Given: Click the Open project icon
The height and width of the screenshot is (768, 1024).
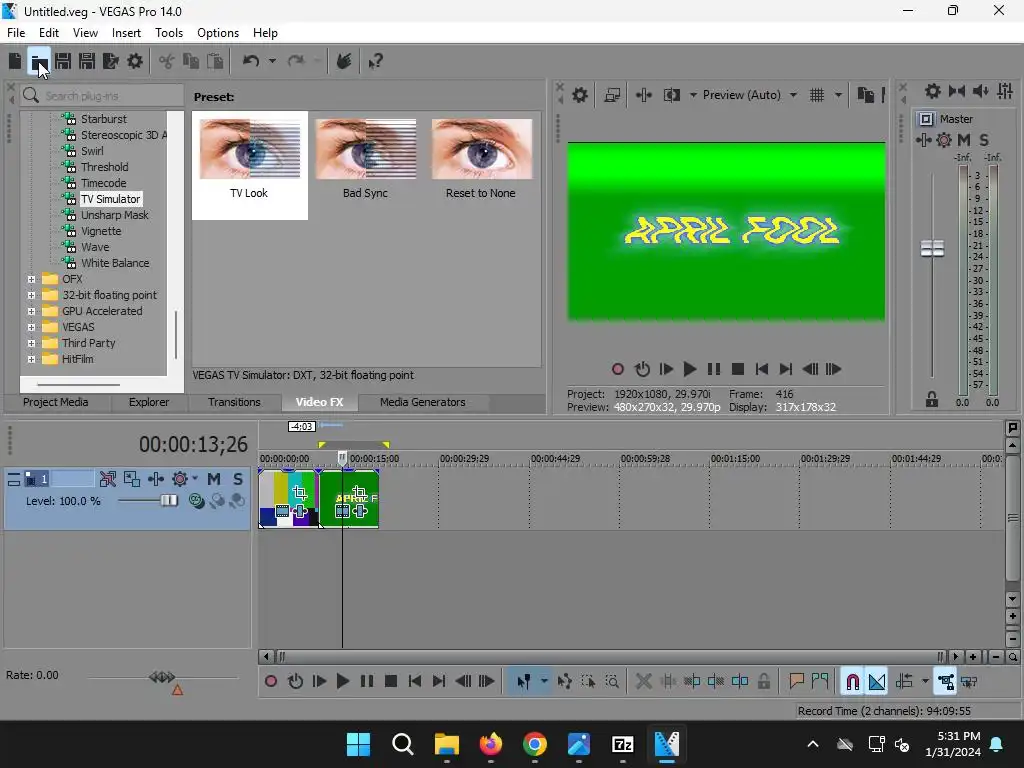Looking at the screenshot, I should tap(39, 61).
